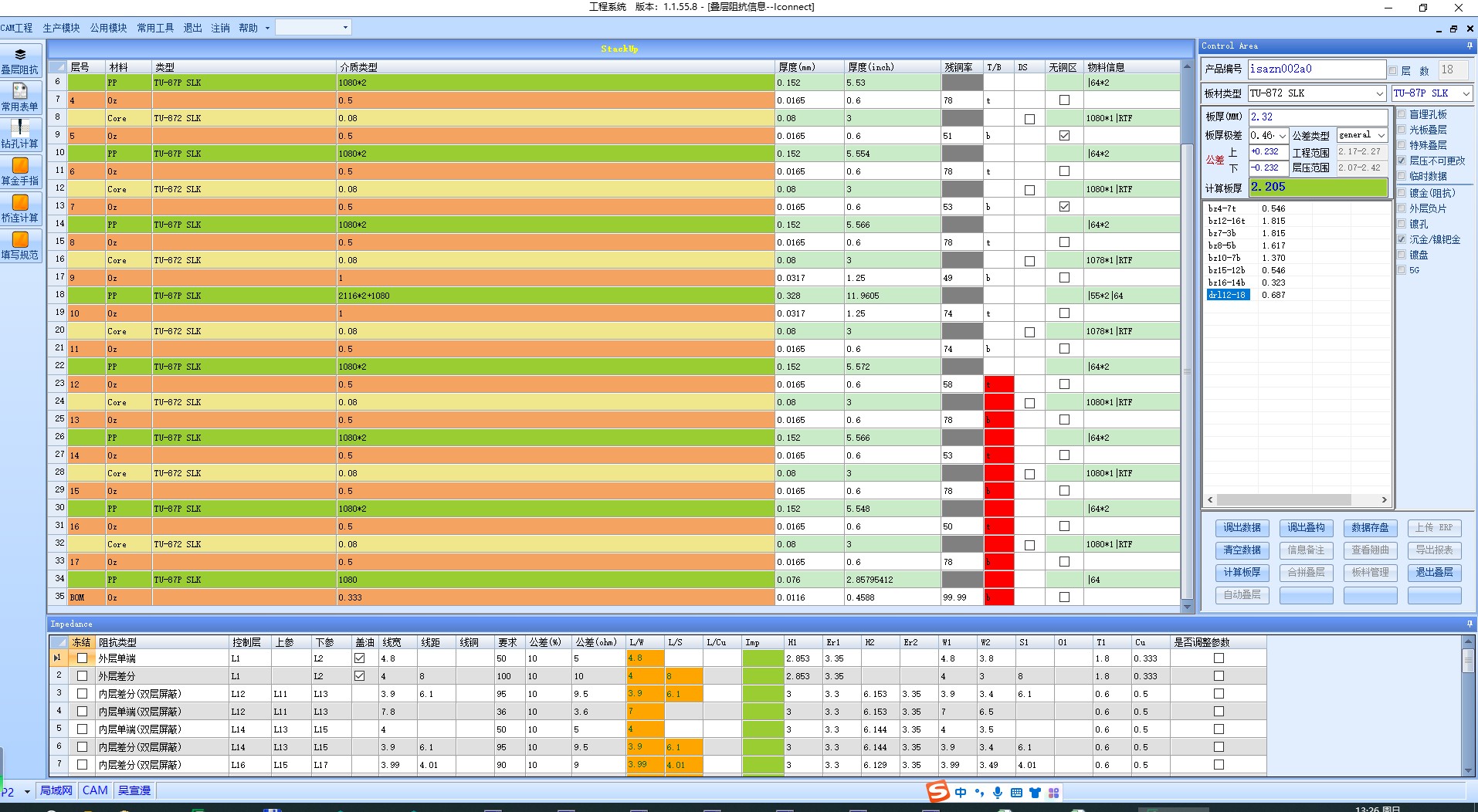Viewport: 1478px width, 812px height.
Task: Switch to the 局域网 tab at bottom
Action: 56,790
